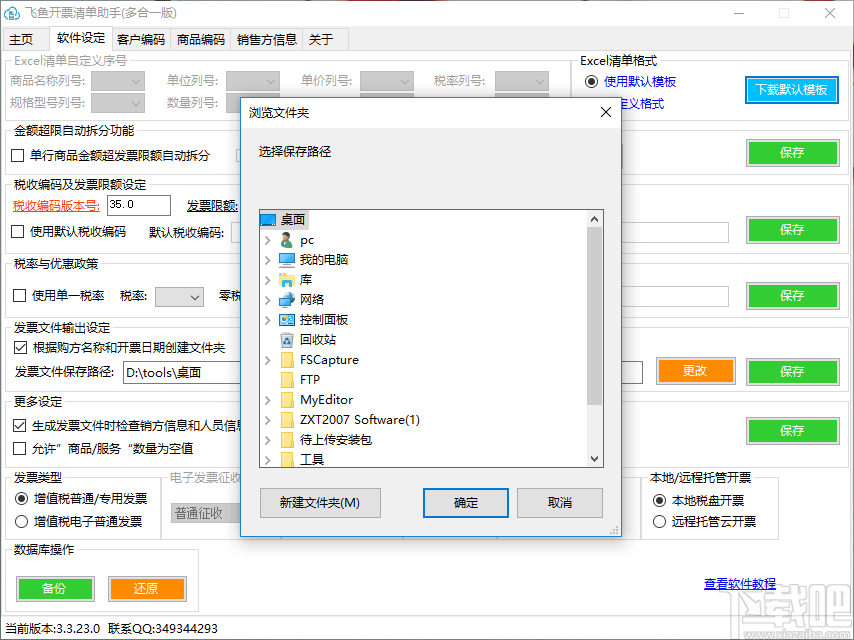Click inside the 税收编码版本号 input field
The height and width of the screenshot is (640, 854).
pos(138,205)
